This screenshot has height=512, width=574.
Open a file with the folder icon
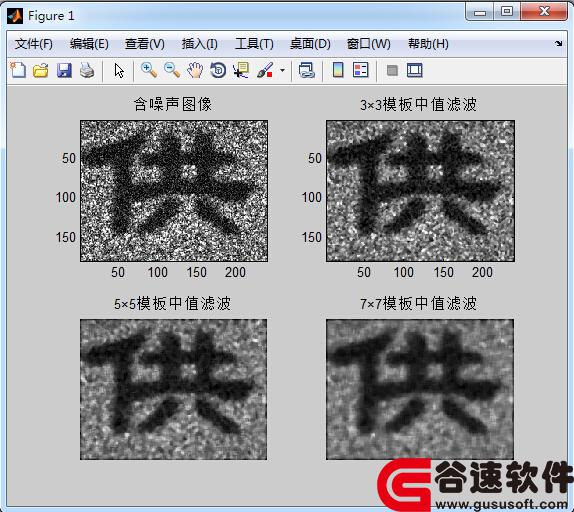point(41,70)
